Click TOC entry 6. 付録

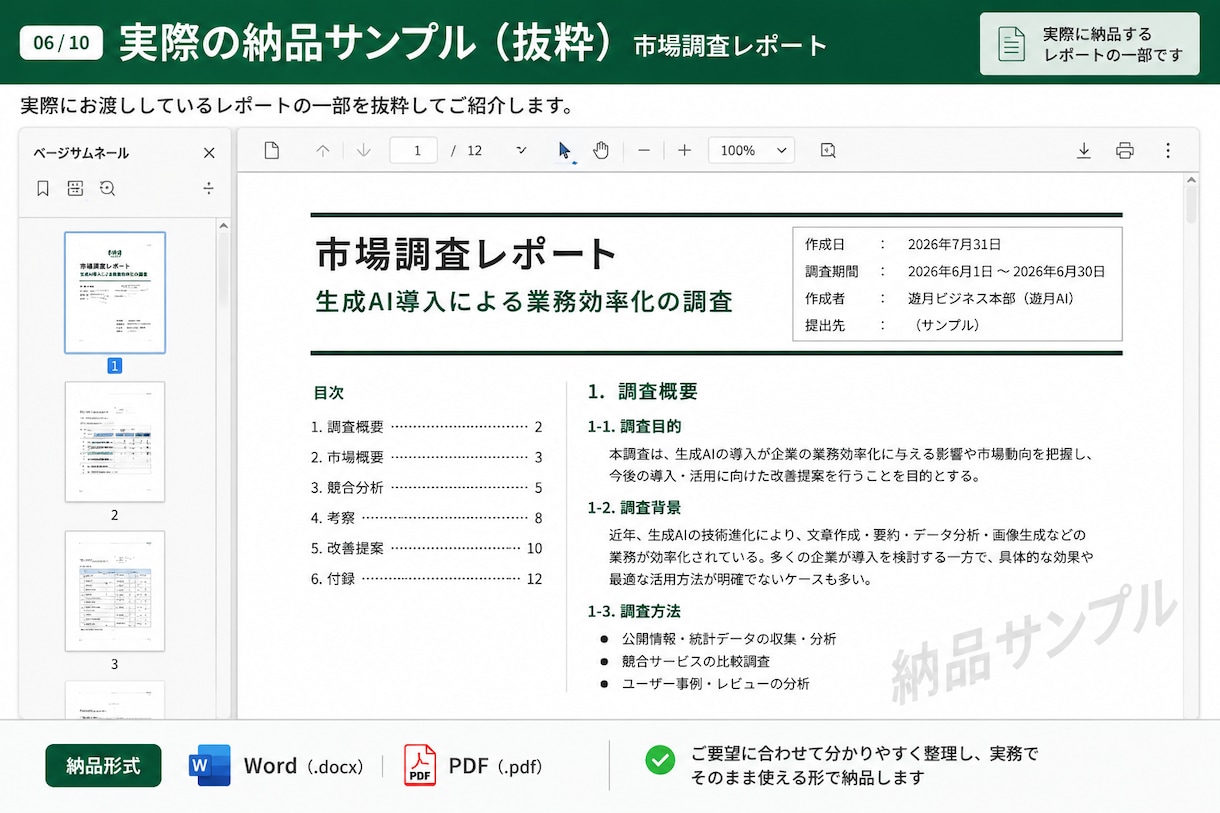coord(427,579)
